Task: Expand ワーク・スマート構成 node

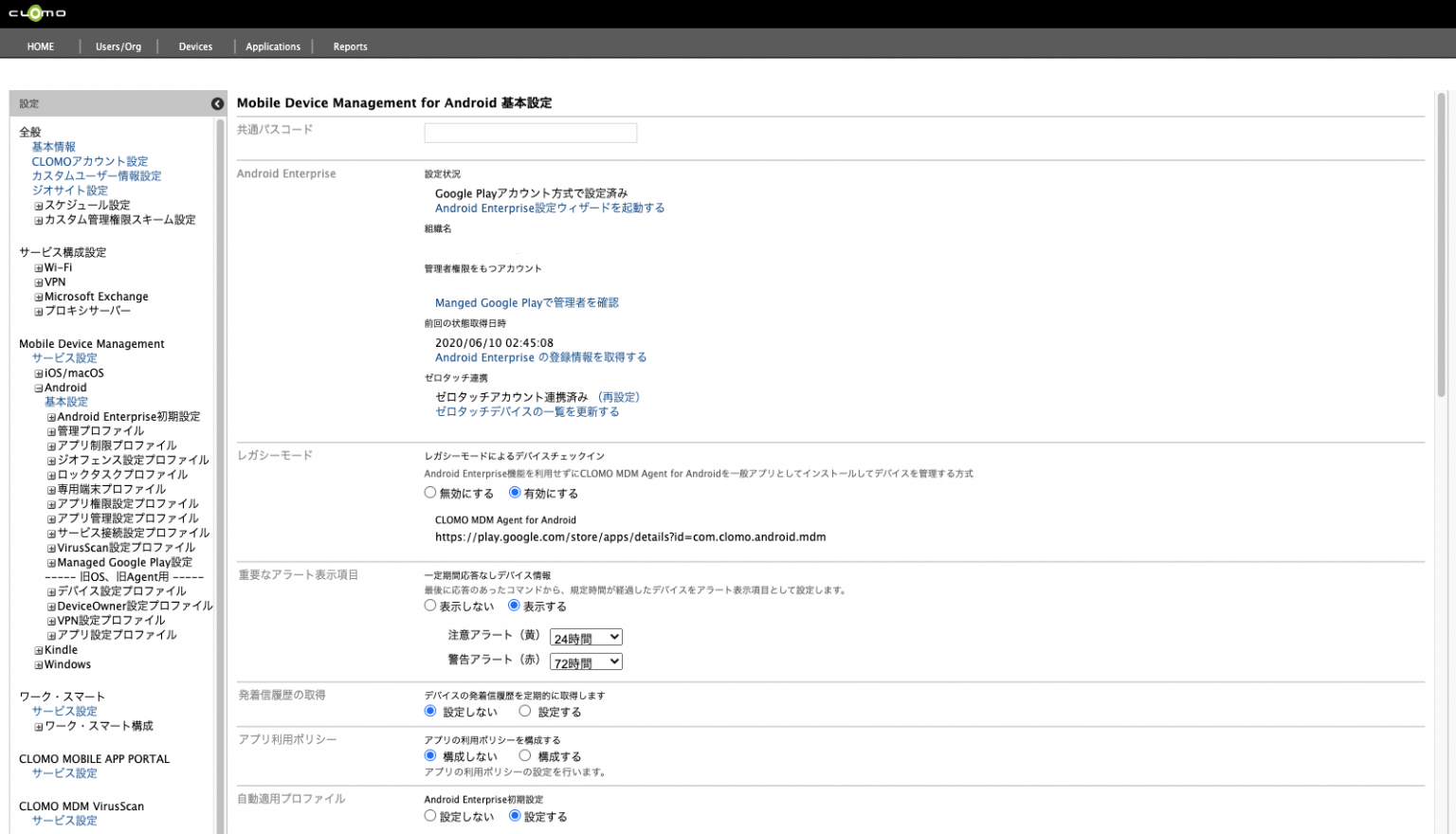Action: 39,727
